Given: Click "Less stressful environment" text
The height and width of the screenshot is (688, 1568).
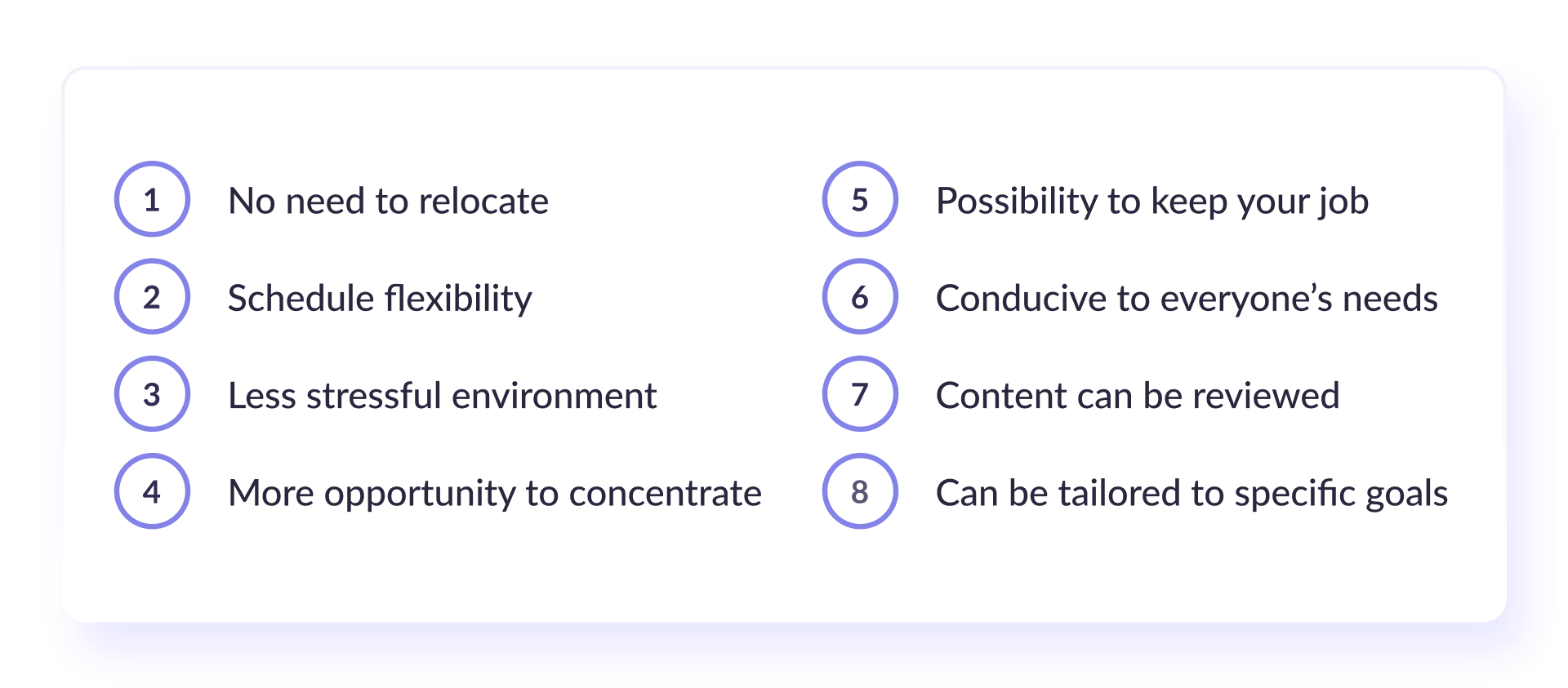Looking at the screenshot, I should tap(443, 396).
